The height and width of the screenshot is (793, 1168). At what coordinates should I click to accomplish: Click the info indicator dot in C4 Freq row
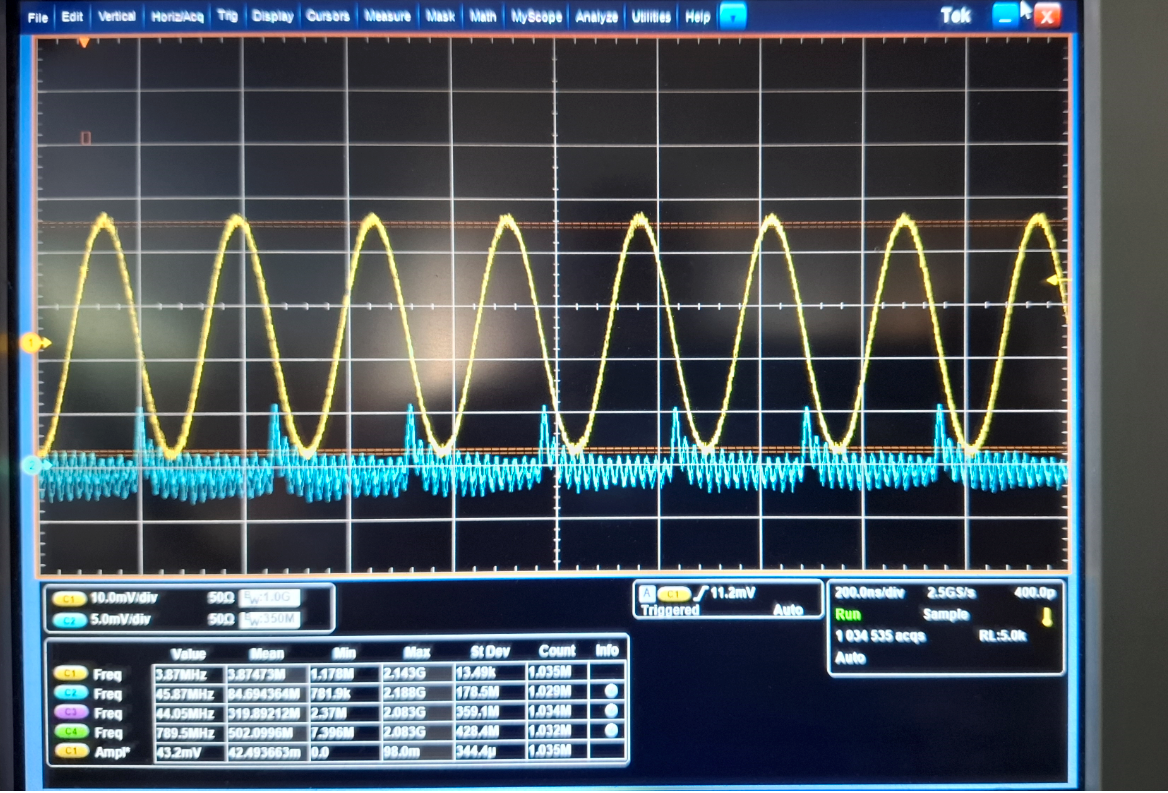(611, 730)
